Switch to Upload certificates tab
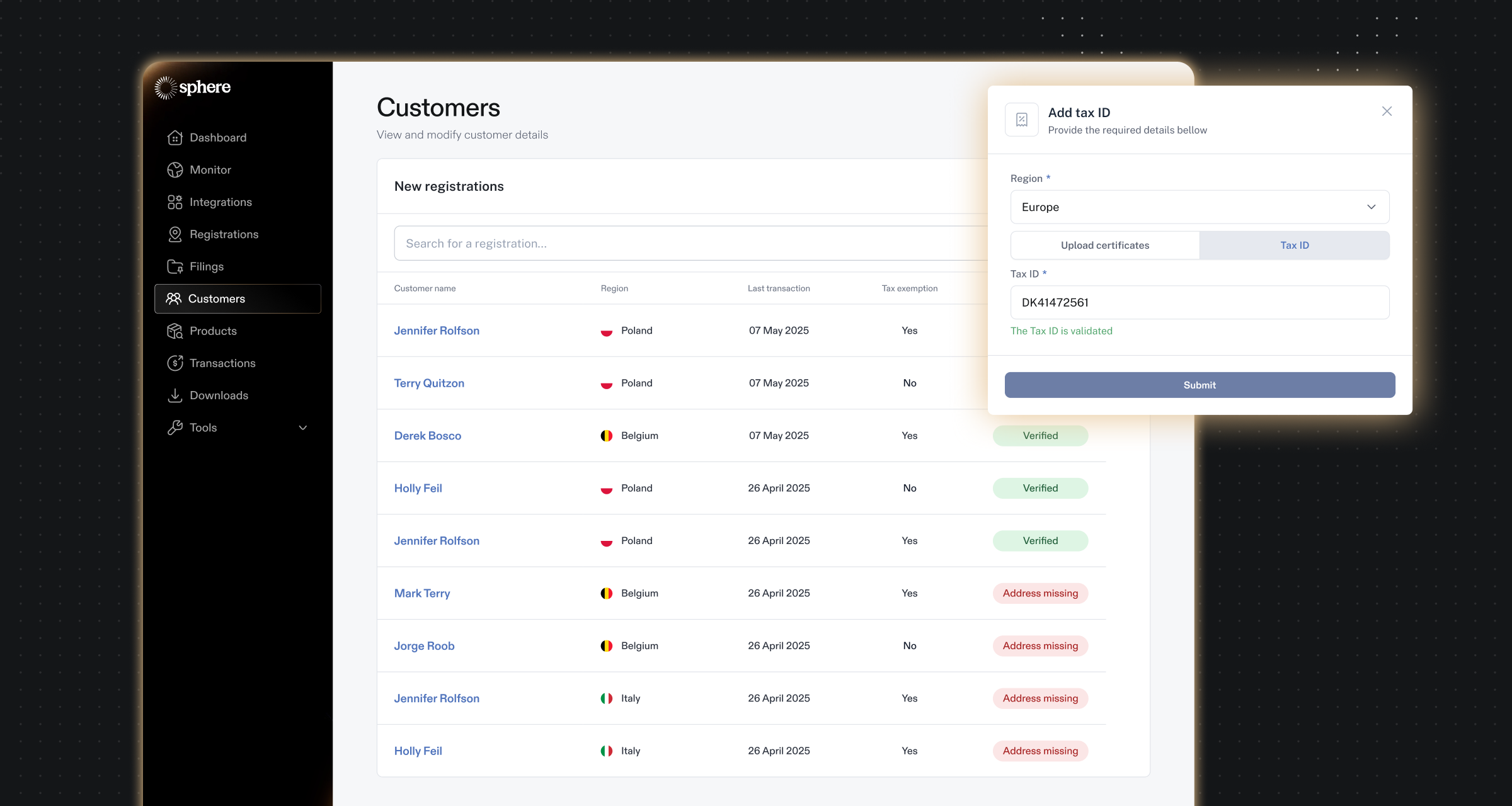The width and height of the screenshot is (1512, 806). tap(1105, 246)
